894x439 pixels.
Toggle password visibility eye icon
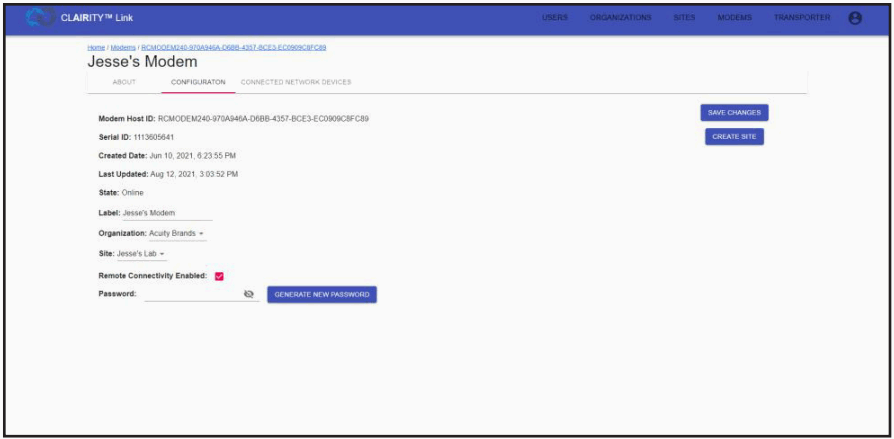(248, 294)
